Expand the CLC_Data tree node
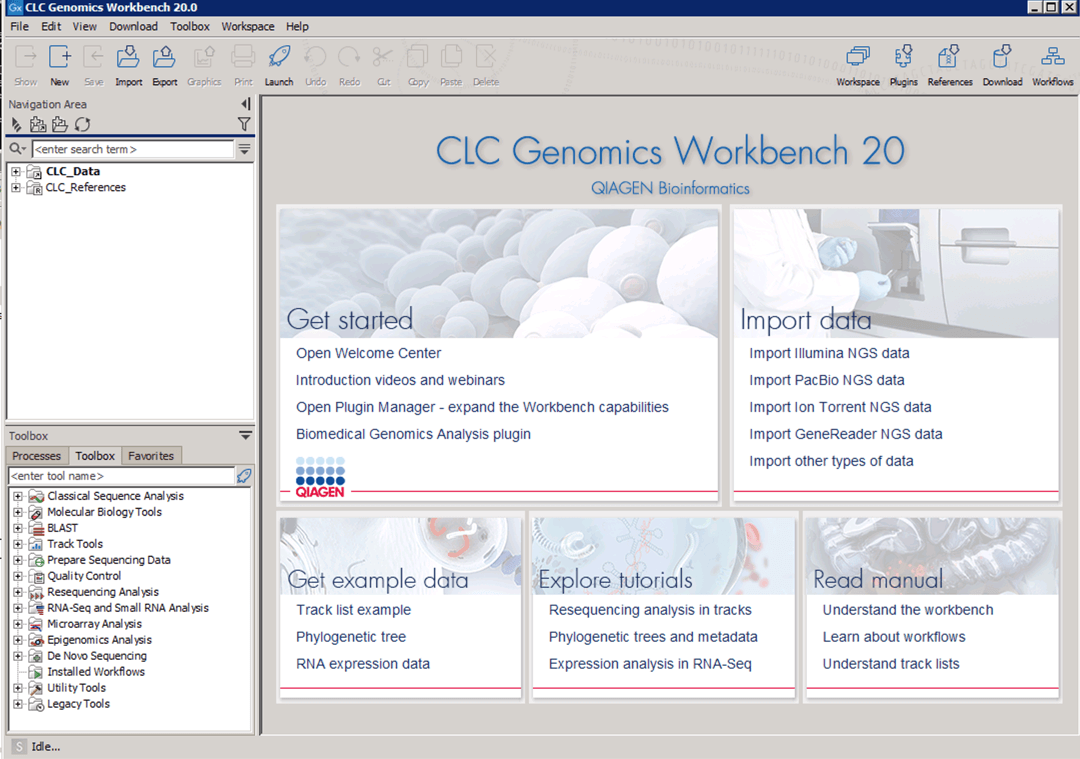 [x=15, y=171]
